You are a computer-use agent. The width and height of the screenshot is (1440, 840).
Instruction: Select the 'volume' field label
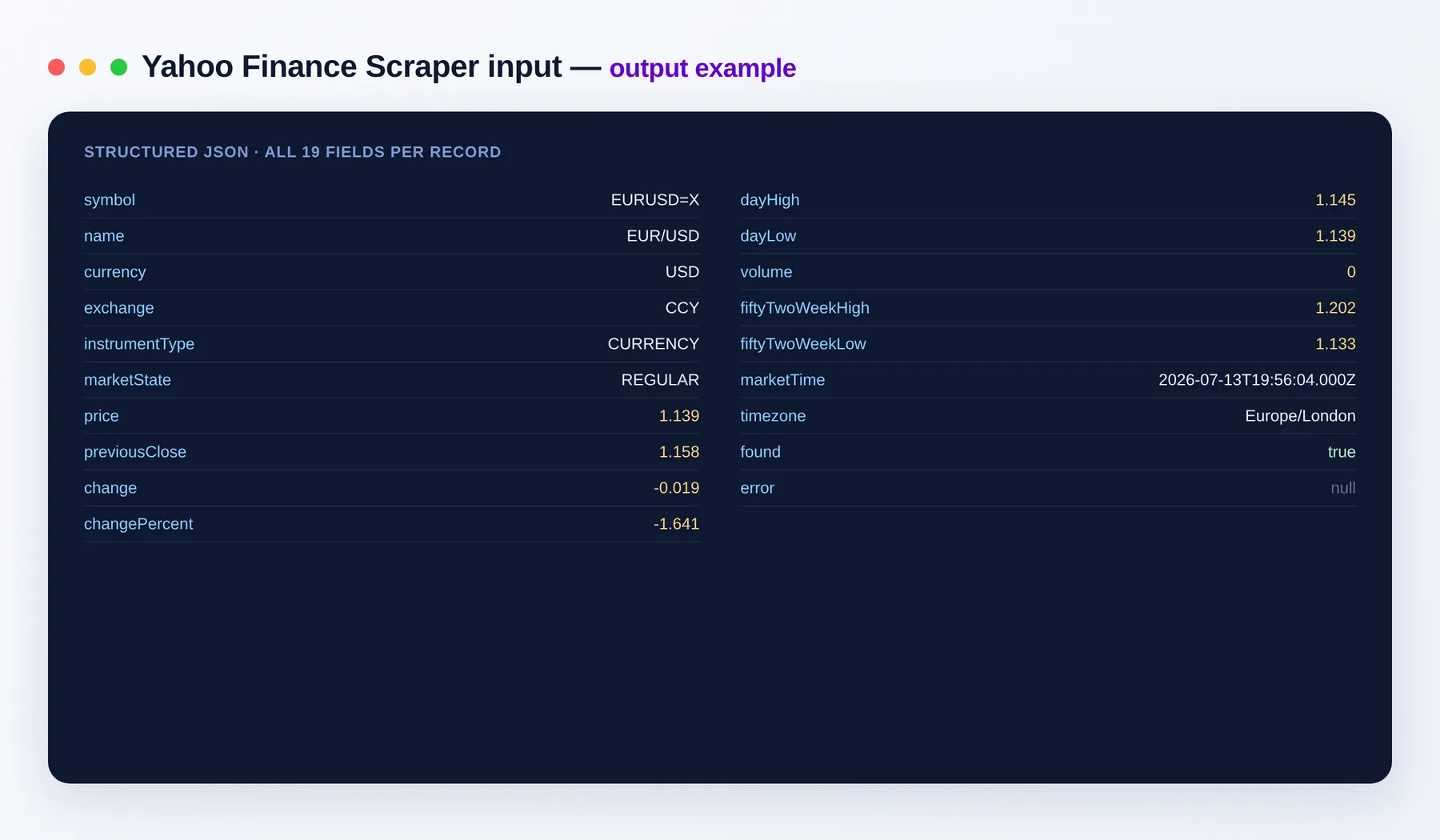(766, 272)
